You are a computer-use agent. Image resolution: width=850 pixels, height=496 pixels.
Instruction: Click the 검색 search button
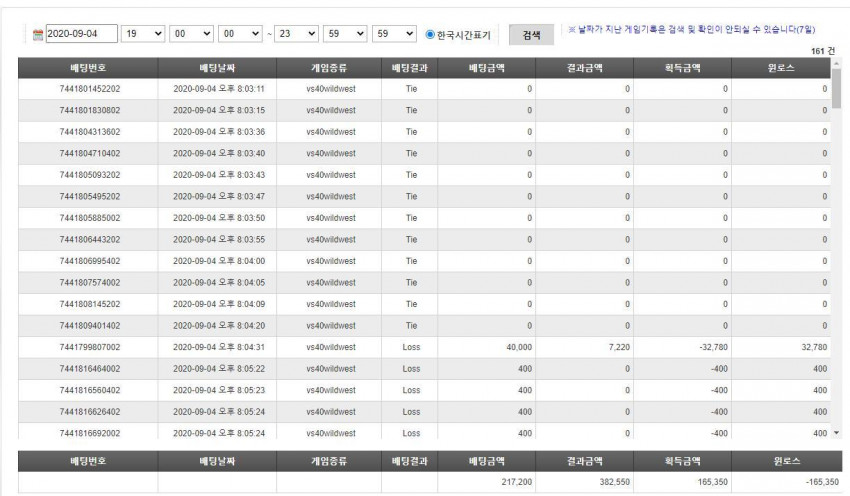[x=531, y=35]
